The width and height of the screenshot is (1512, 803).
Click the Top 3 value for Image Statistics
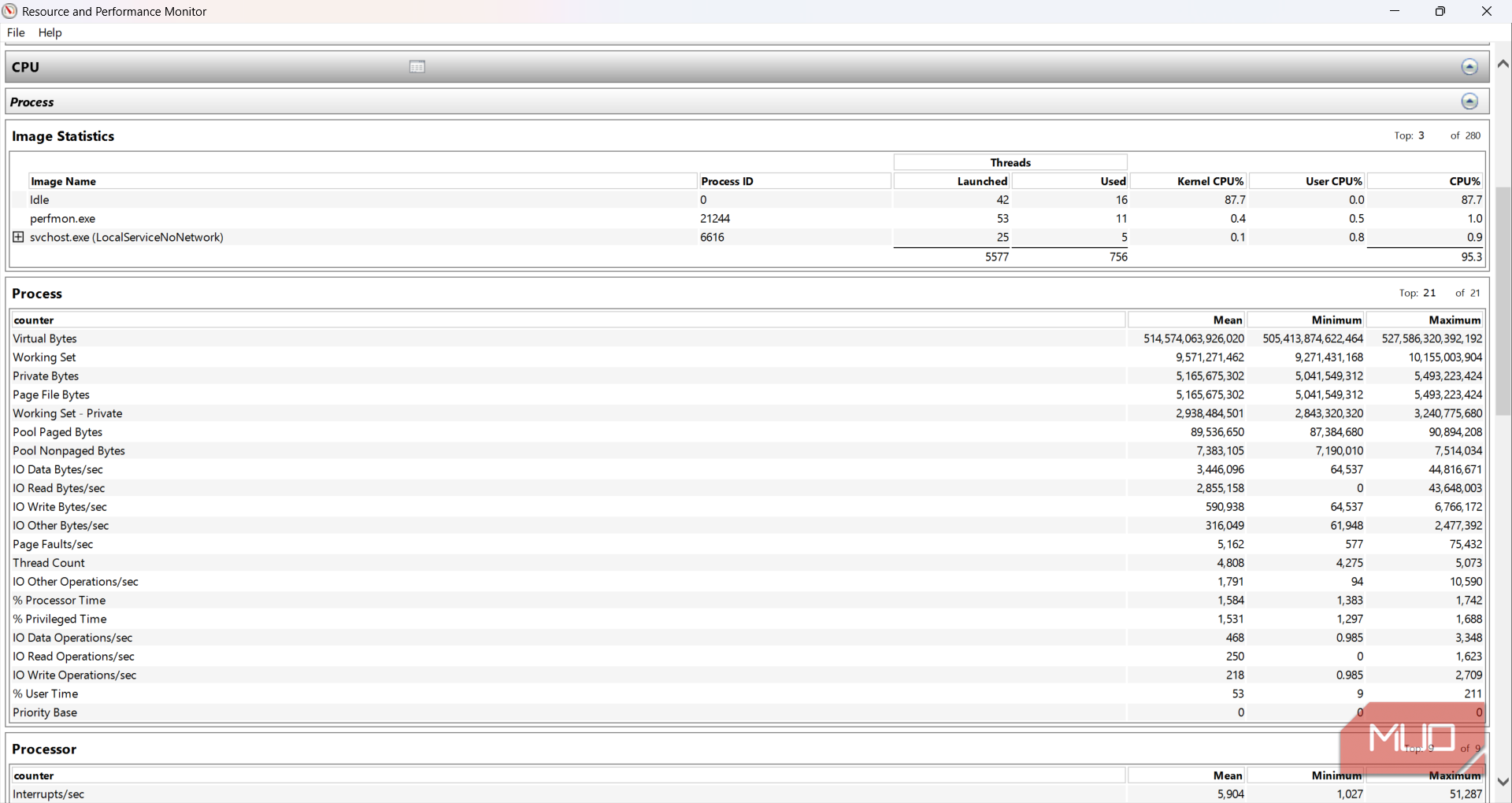(1421, 135)
